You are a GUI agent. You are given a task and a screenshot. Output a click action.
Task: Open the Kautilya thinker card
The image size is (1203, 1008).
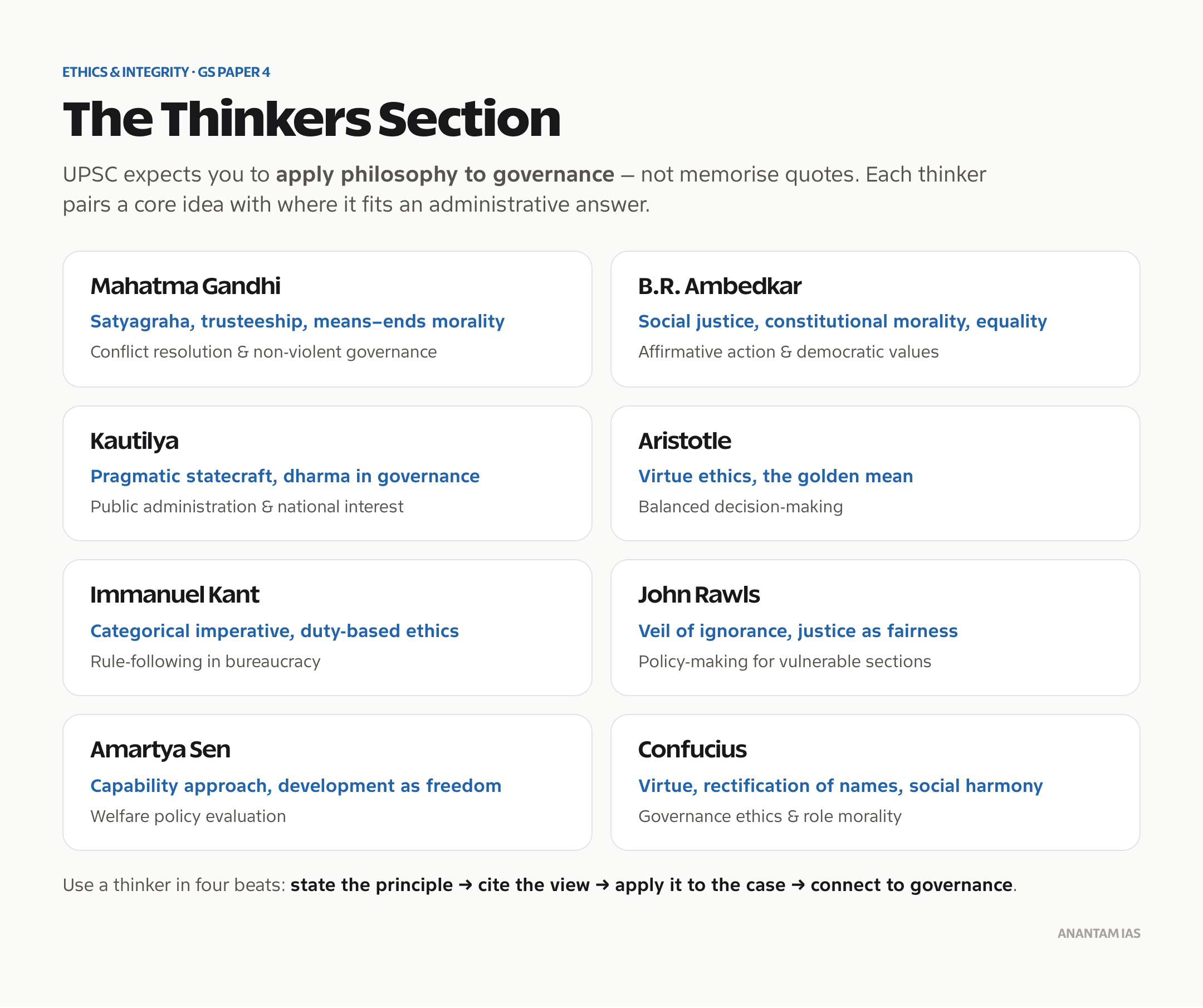point(327,473)
